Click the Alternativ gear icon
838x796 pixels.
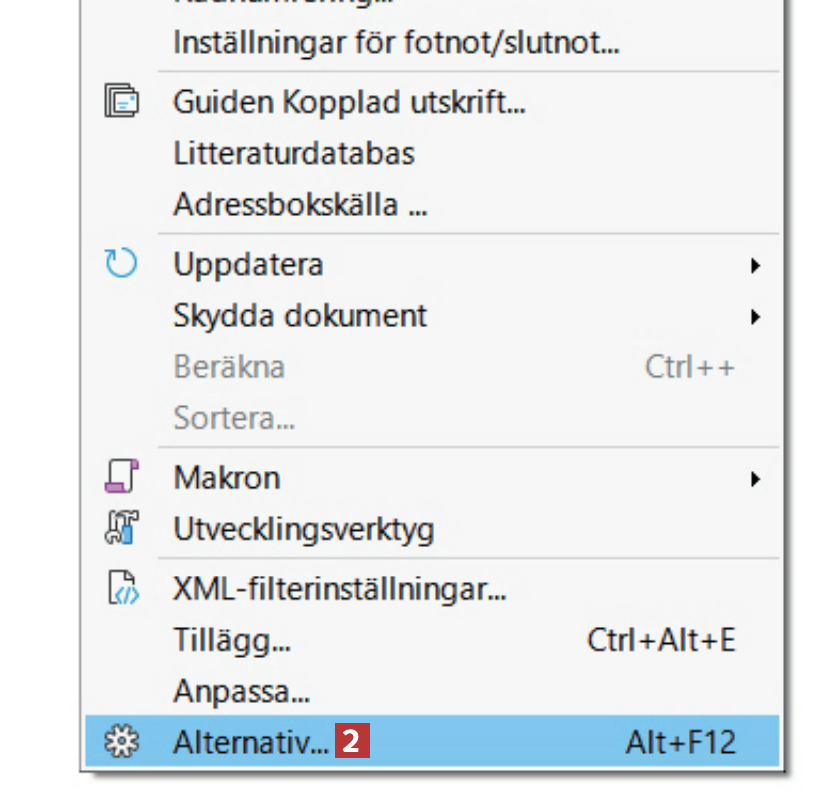click(122, 742)
